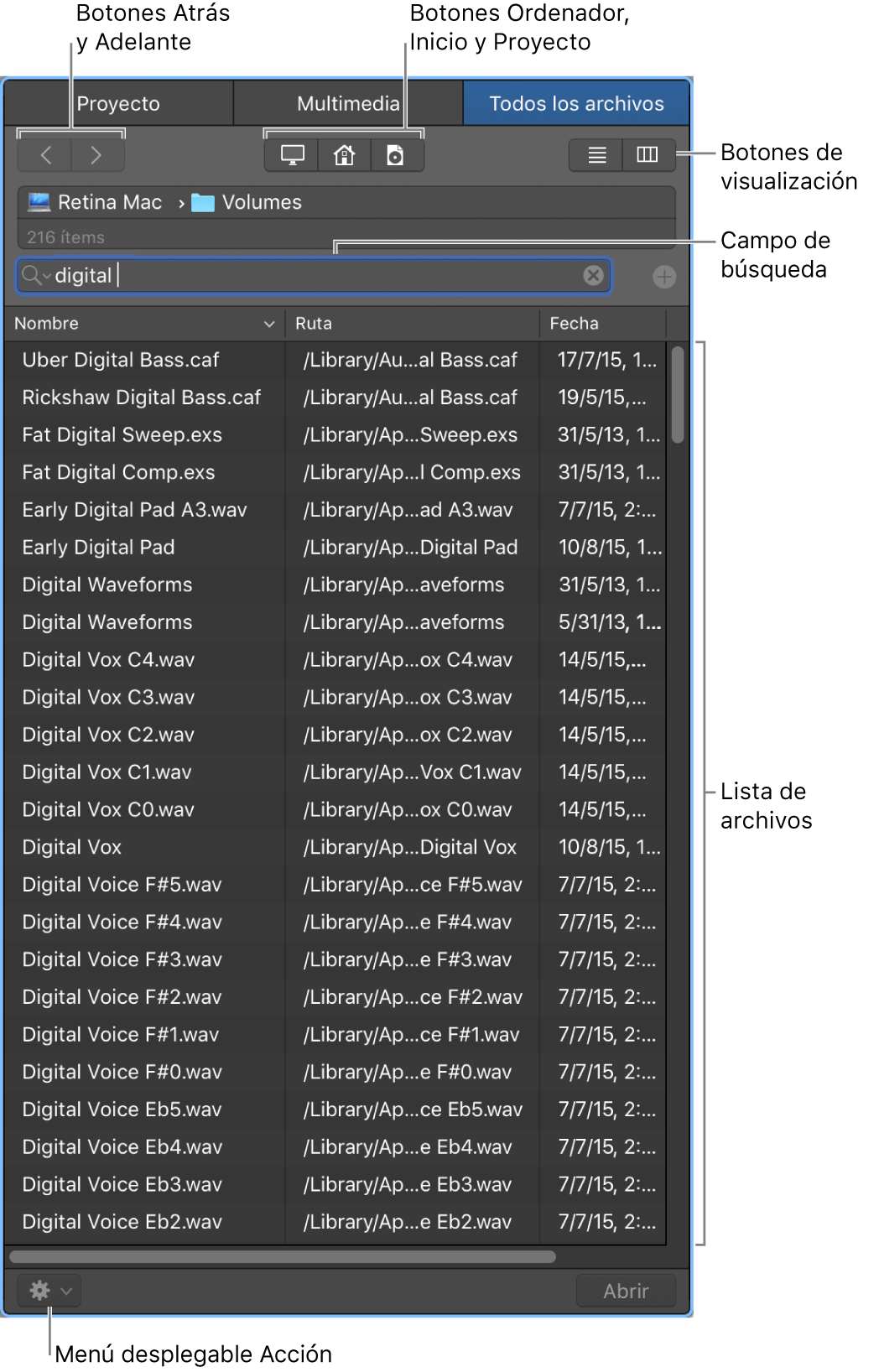Click the date 19/5/15 cell

click(x=602, y=398)
